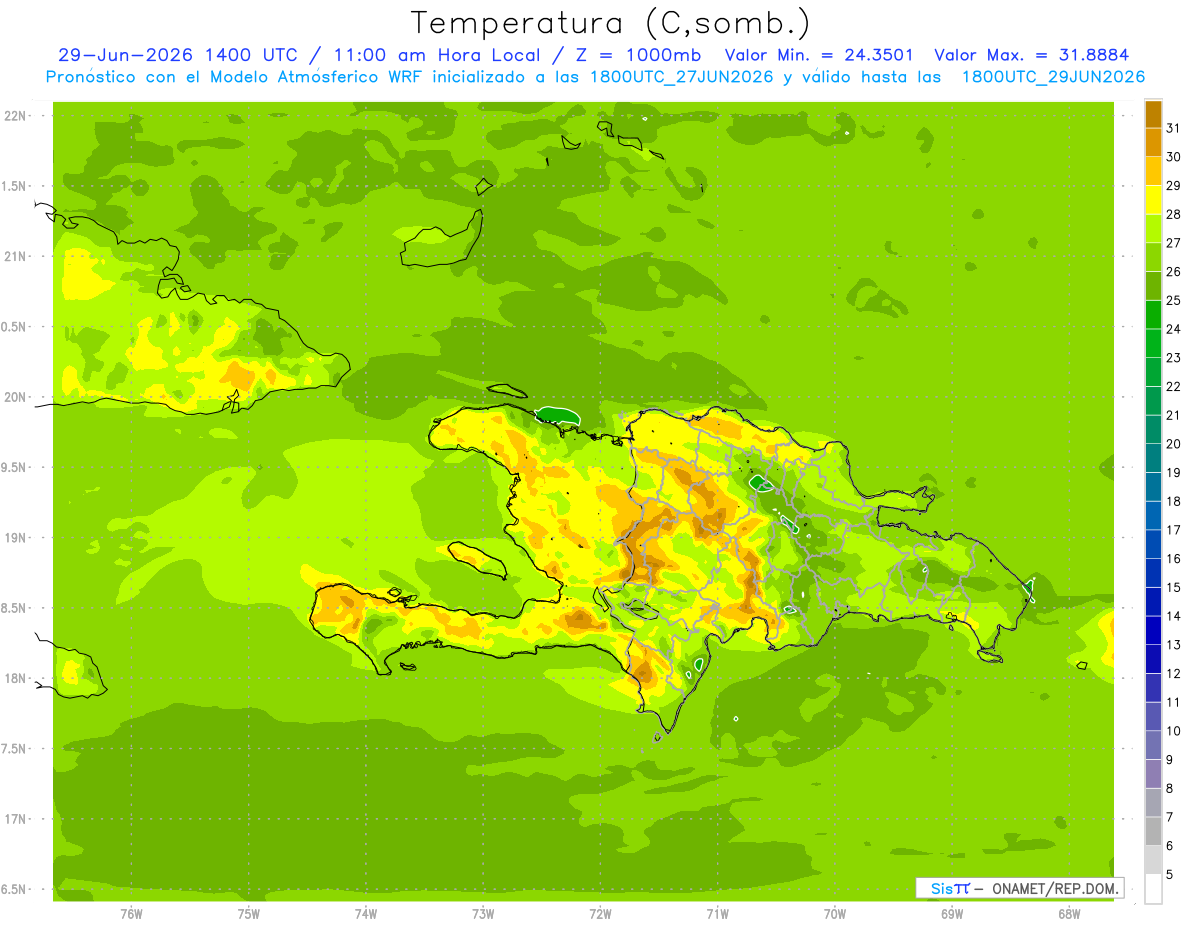This screenshot has height=927, width=1200.
Task: Select the teal legend segment between 19 and 20
Action: tap(1153, 459)
